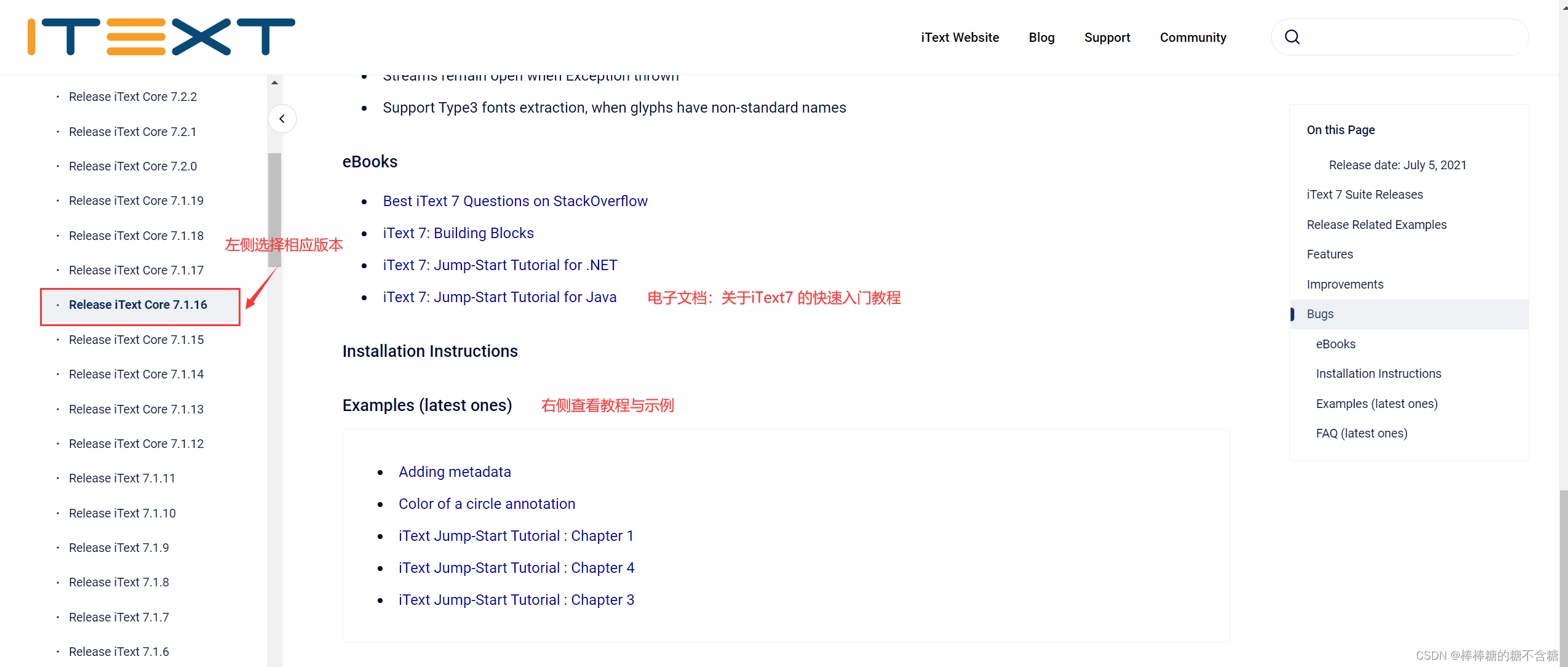Collapse the sidebar with the chevron button

tap(282, 119)
